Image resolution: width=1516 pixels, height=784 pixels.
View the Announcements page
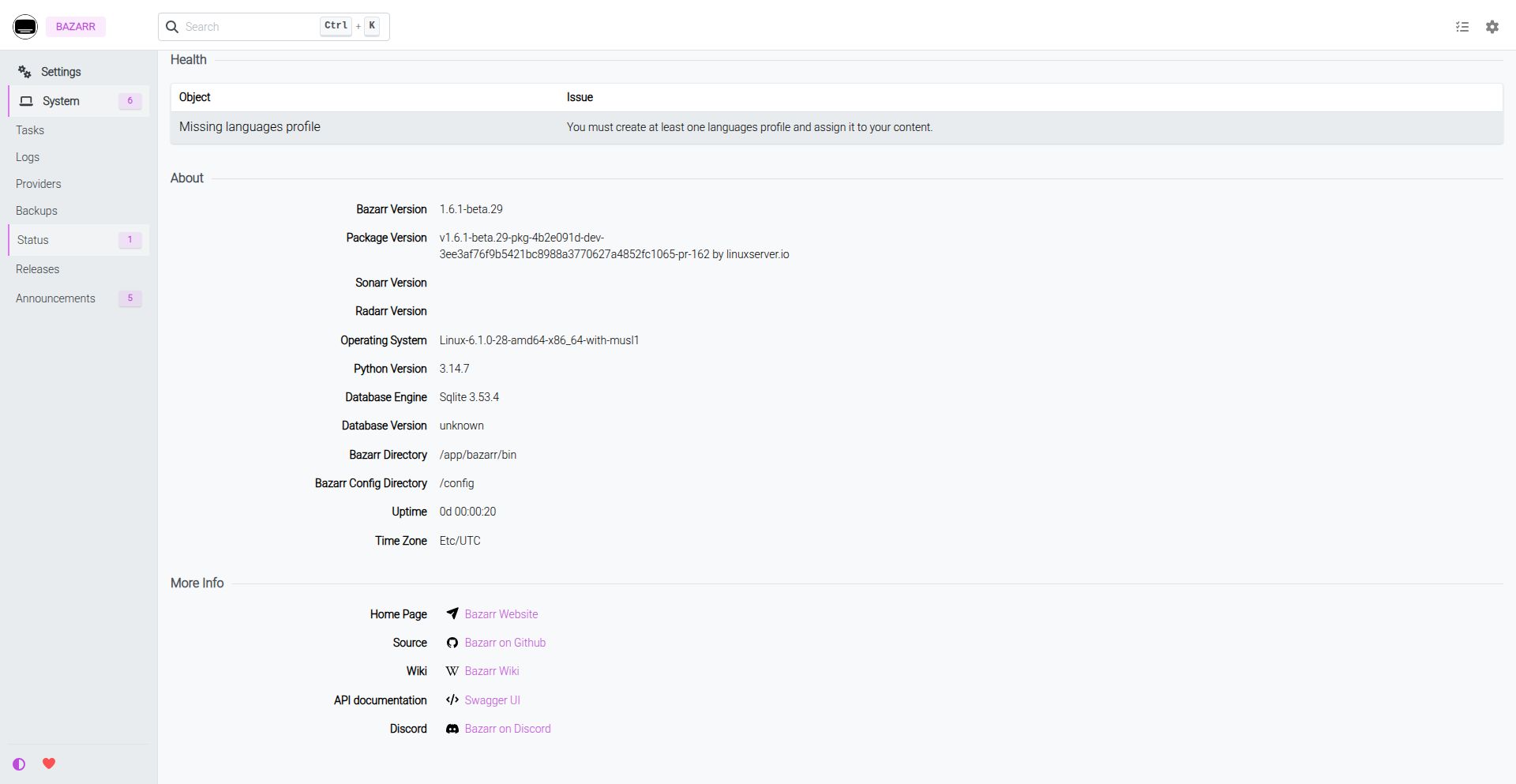click(x=79, y=298)
